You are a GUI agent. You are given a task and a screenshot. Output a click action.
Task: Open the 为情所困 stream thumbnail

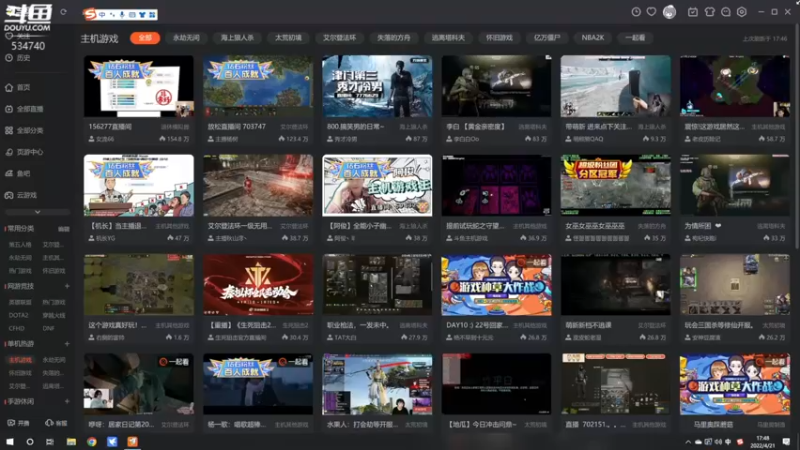(x=735, y=186)
